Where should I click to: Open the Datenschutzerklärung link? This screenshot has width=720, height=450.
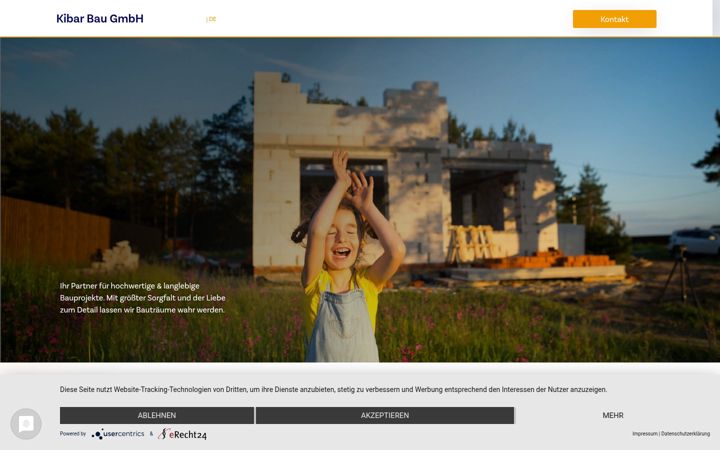tap(686, 434)
